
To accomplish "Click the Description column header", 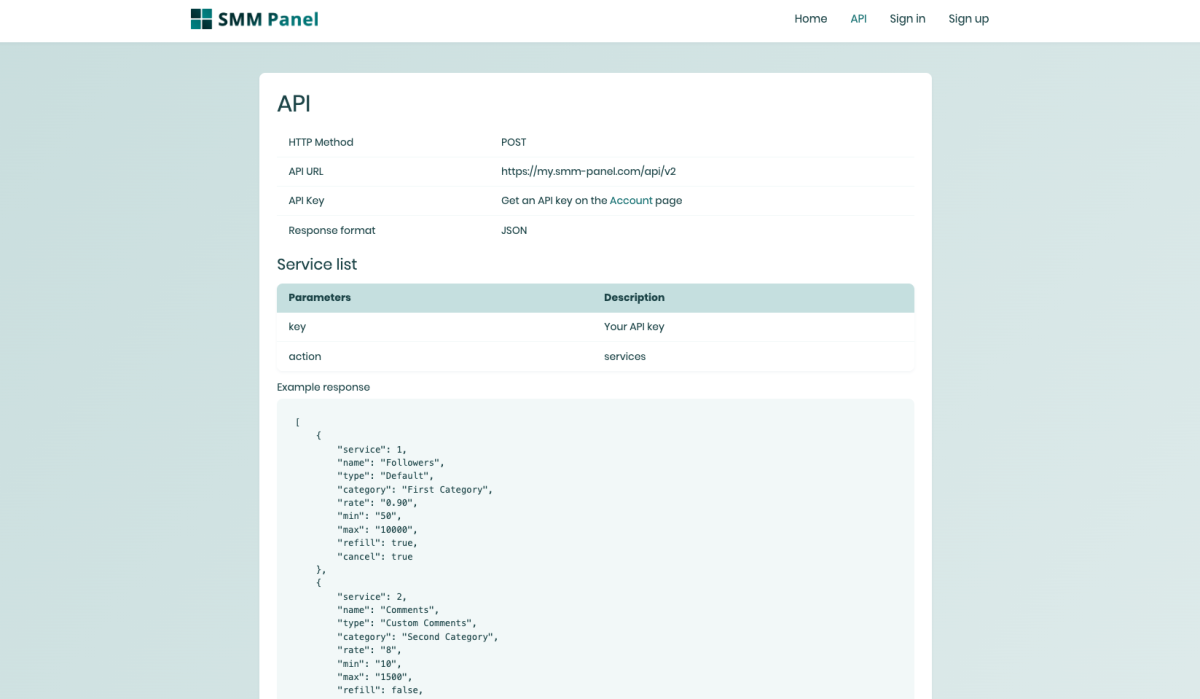I will (x=634, y=298).
